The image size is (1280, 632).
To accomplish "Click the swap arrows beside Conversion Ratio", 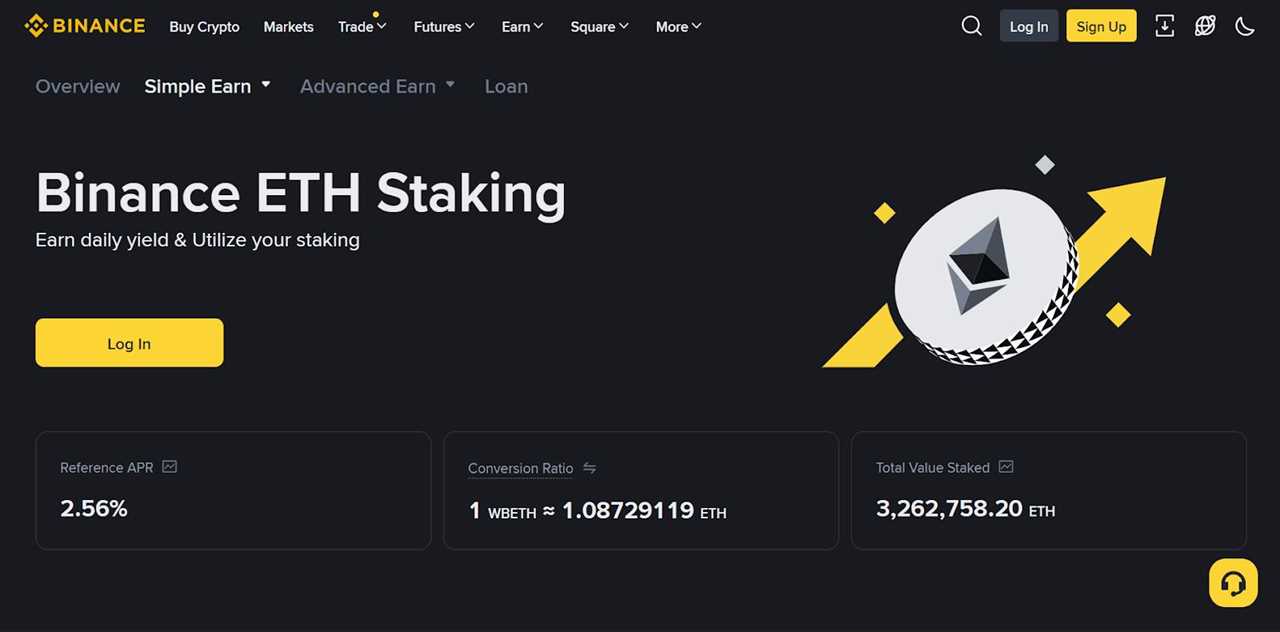I will pyautogui.click(x=589, y=468).
